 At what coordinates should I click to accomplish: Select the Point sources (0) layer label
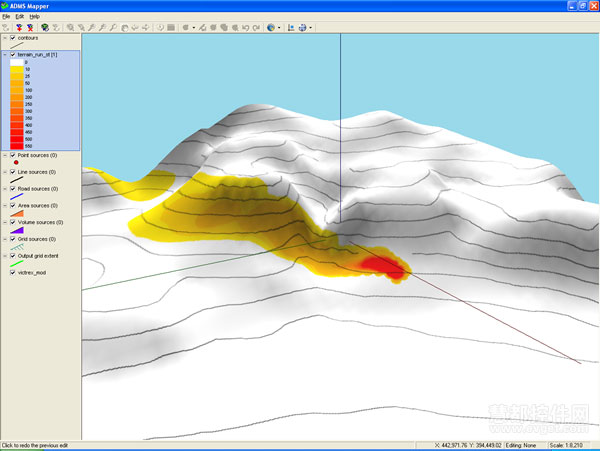38,155
